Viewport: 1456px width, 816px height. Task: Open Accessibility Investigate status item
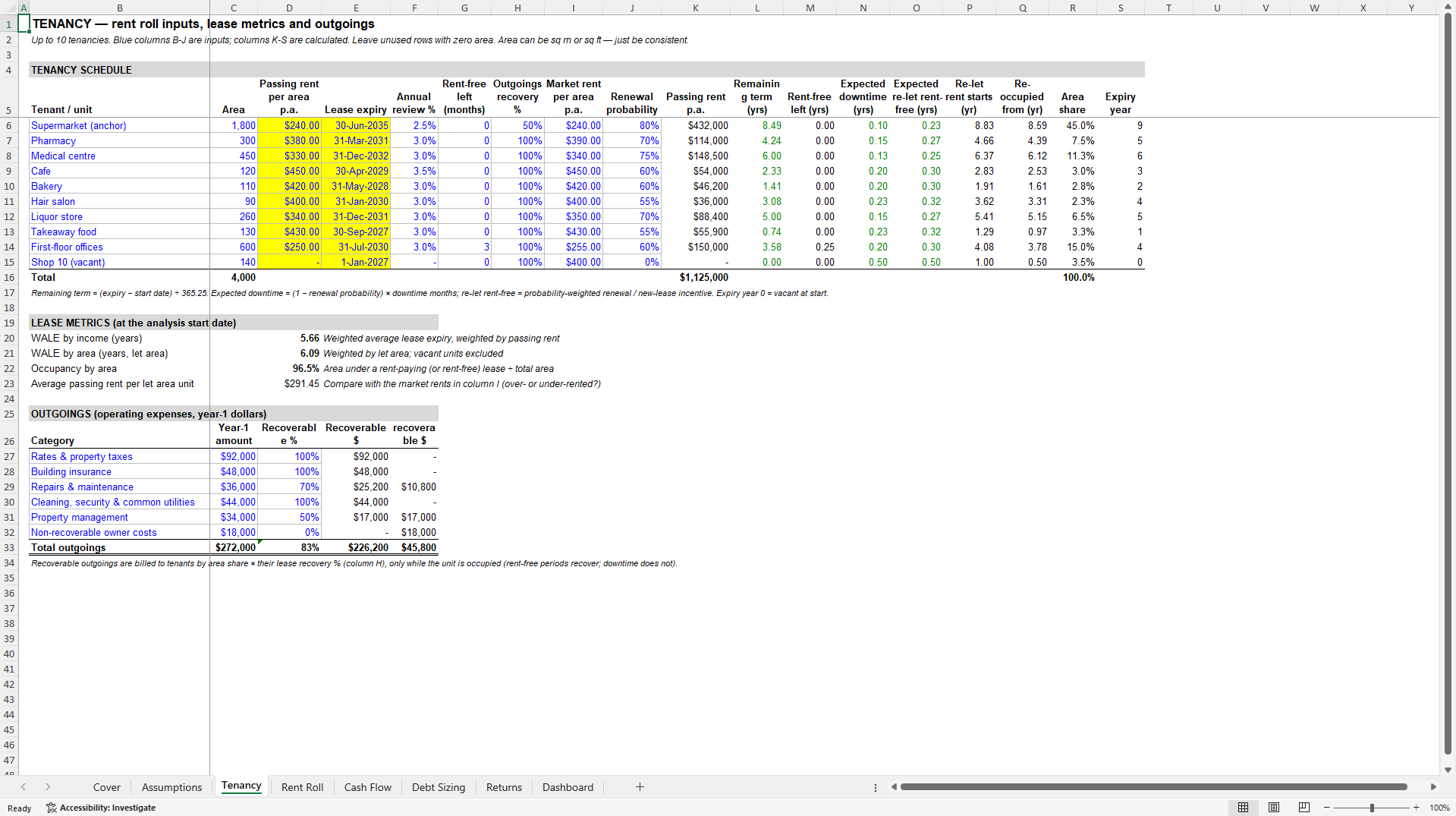pyautogui.click(x=101, y=808)
